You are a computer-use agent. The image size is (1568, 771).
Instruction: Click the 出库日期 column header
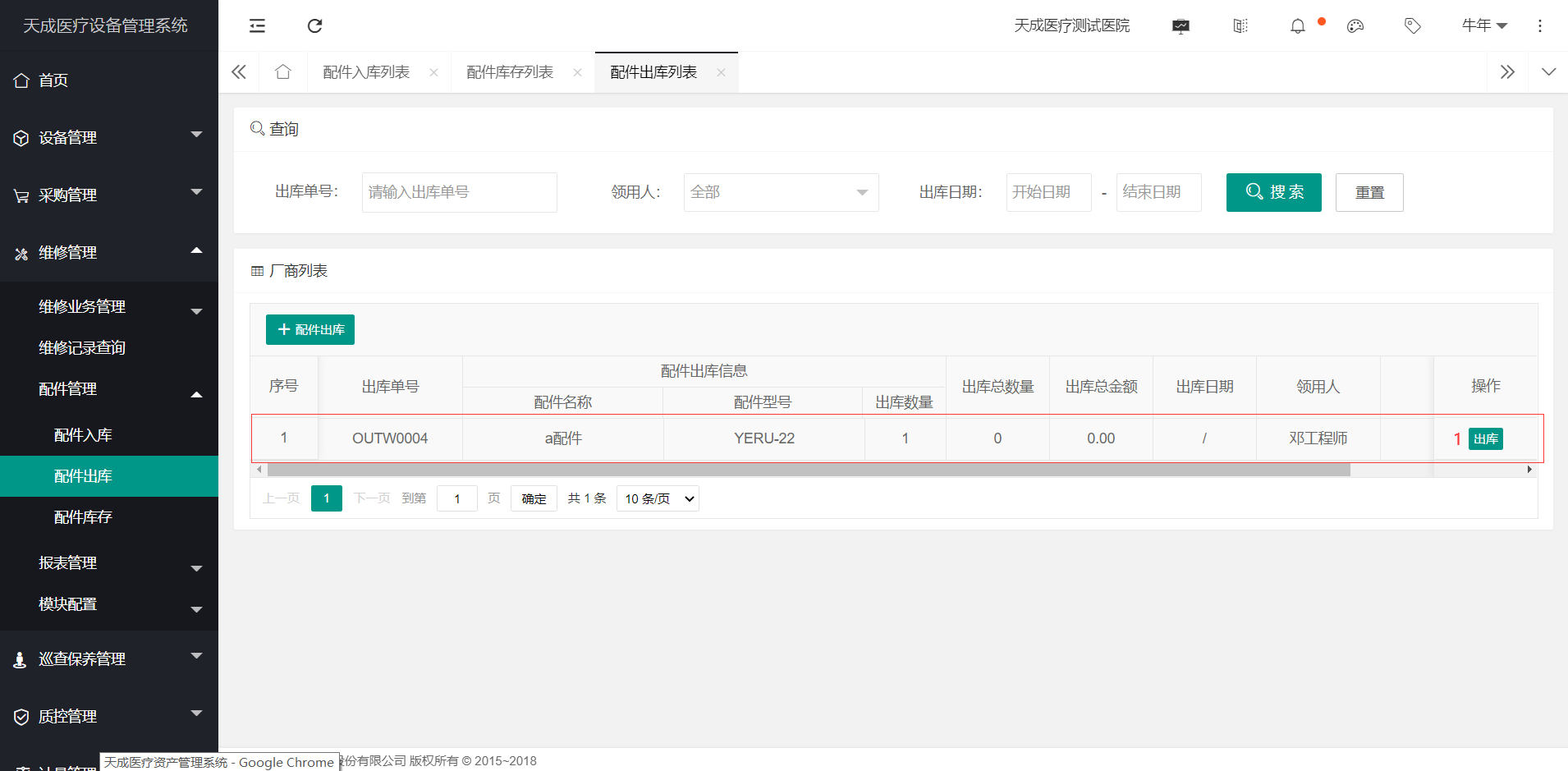tap(1205, 386)
